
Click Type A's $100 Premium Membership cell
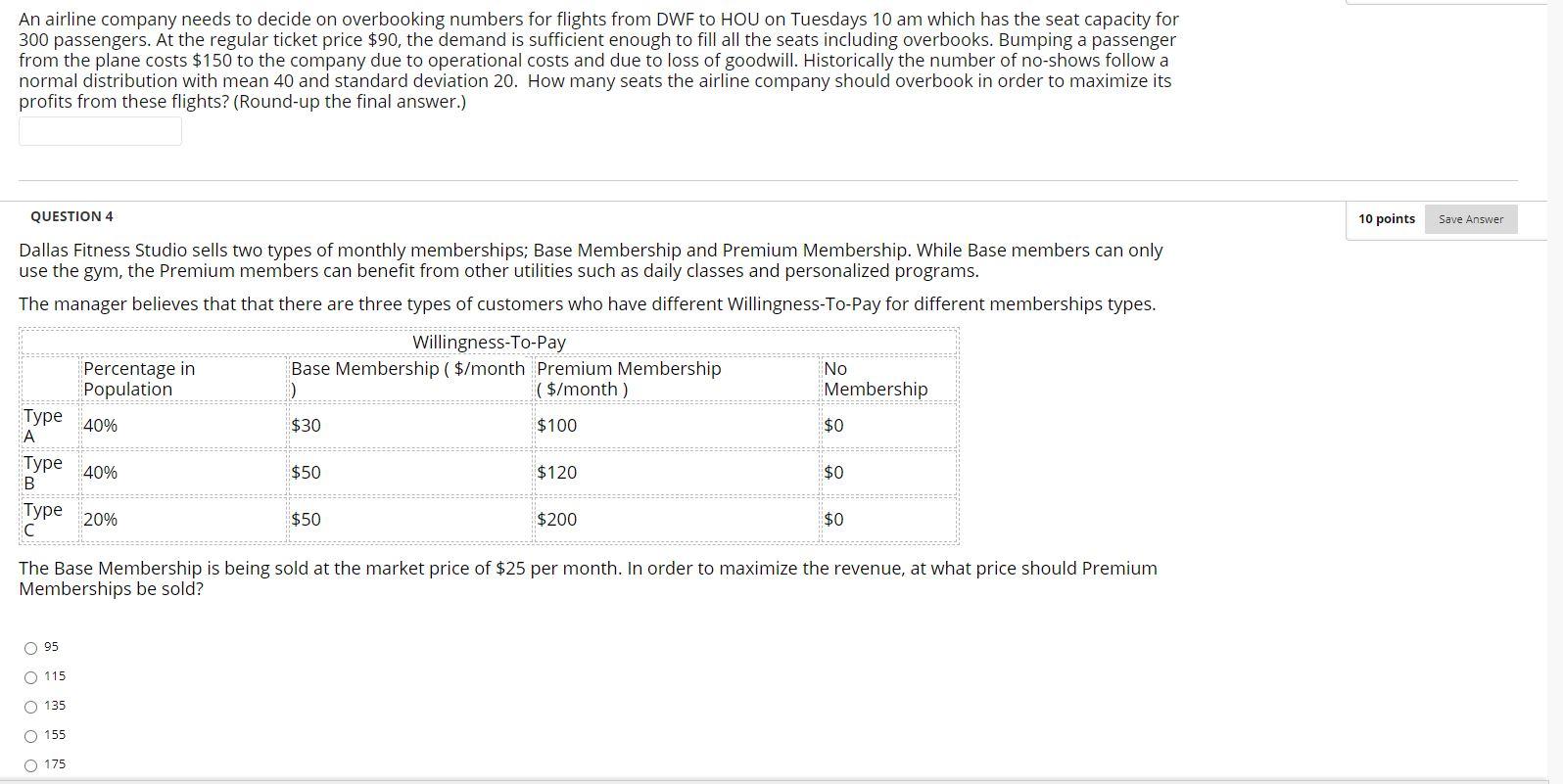tap(557, 426)
